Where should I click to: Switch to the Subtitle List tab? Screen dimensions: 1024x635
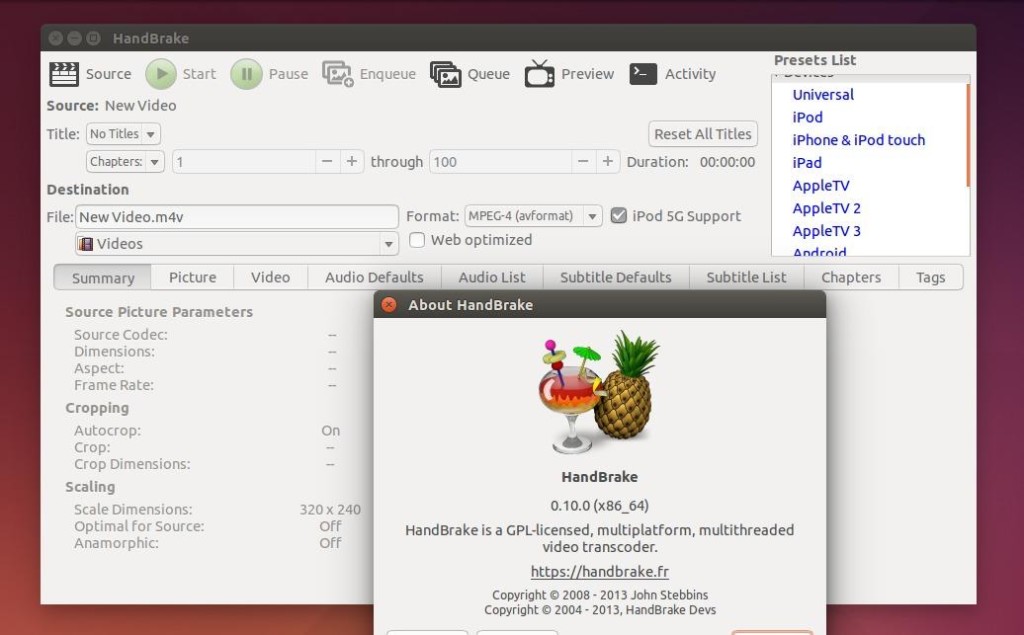tap(746, 278)
